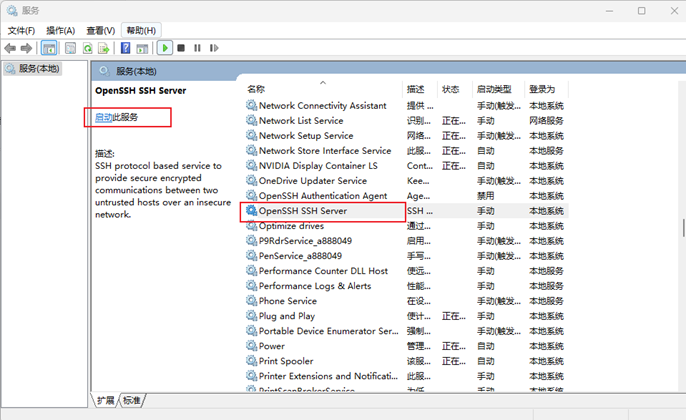Click the 启动 link to start service
686x420 pixels.
pyautogui.click(x=103, y=117)
